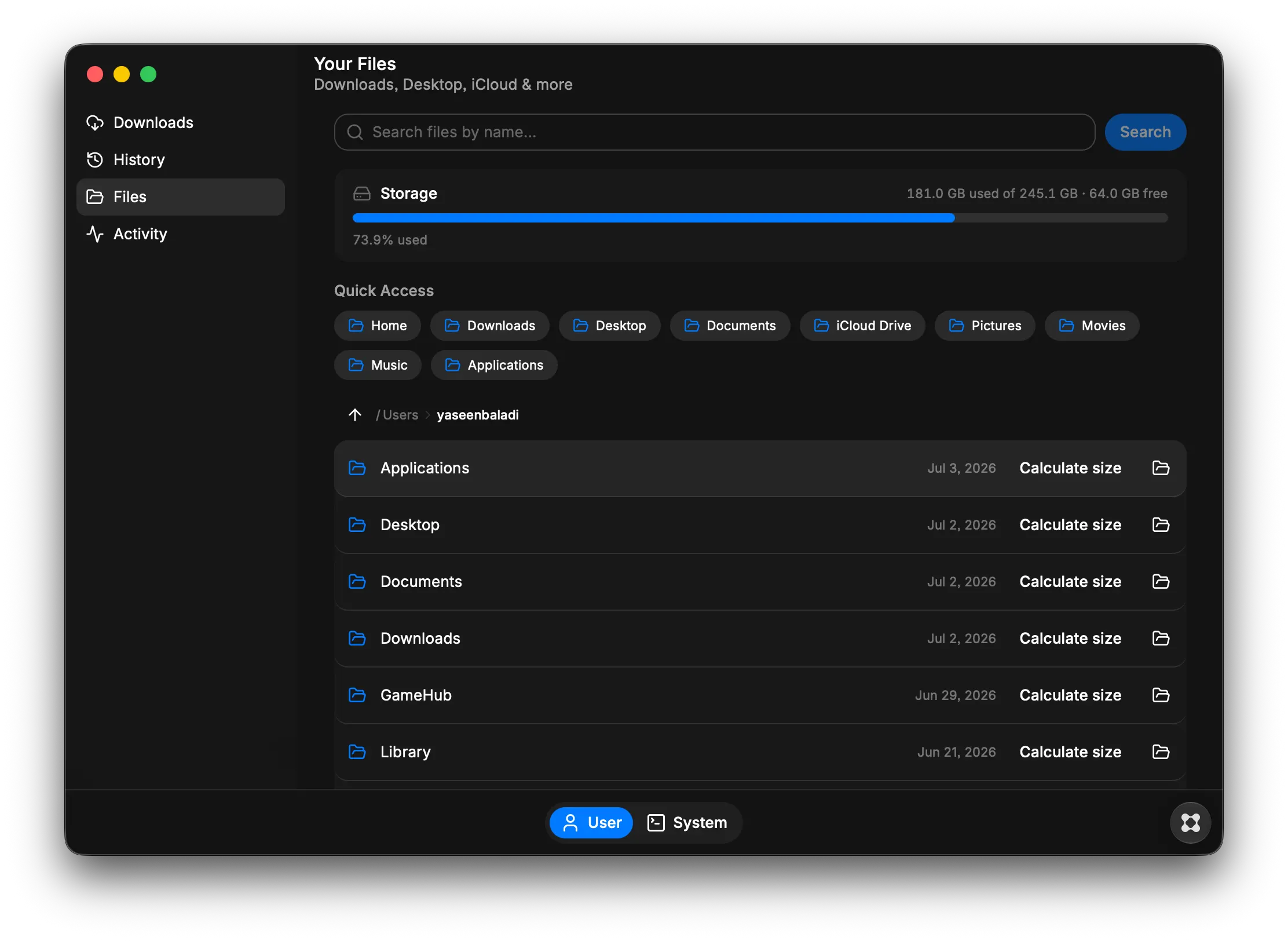Open the Activity sidebar section
Image resolution: width=1288 pixels, height=941 pixels.
[180, 234]
